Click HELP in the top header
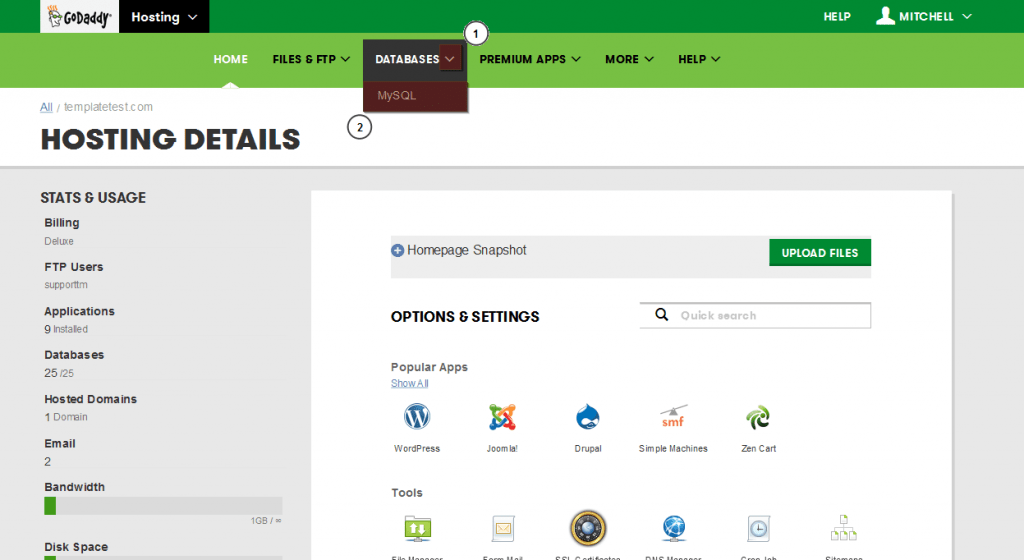 coord(837,17)
